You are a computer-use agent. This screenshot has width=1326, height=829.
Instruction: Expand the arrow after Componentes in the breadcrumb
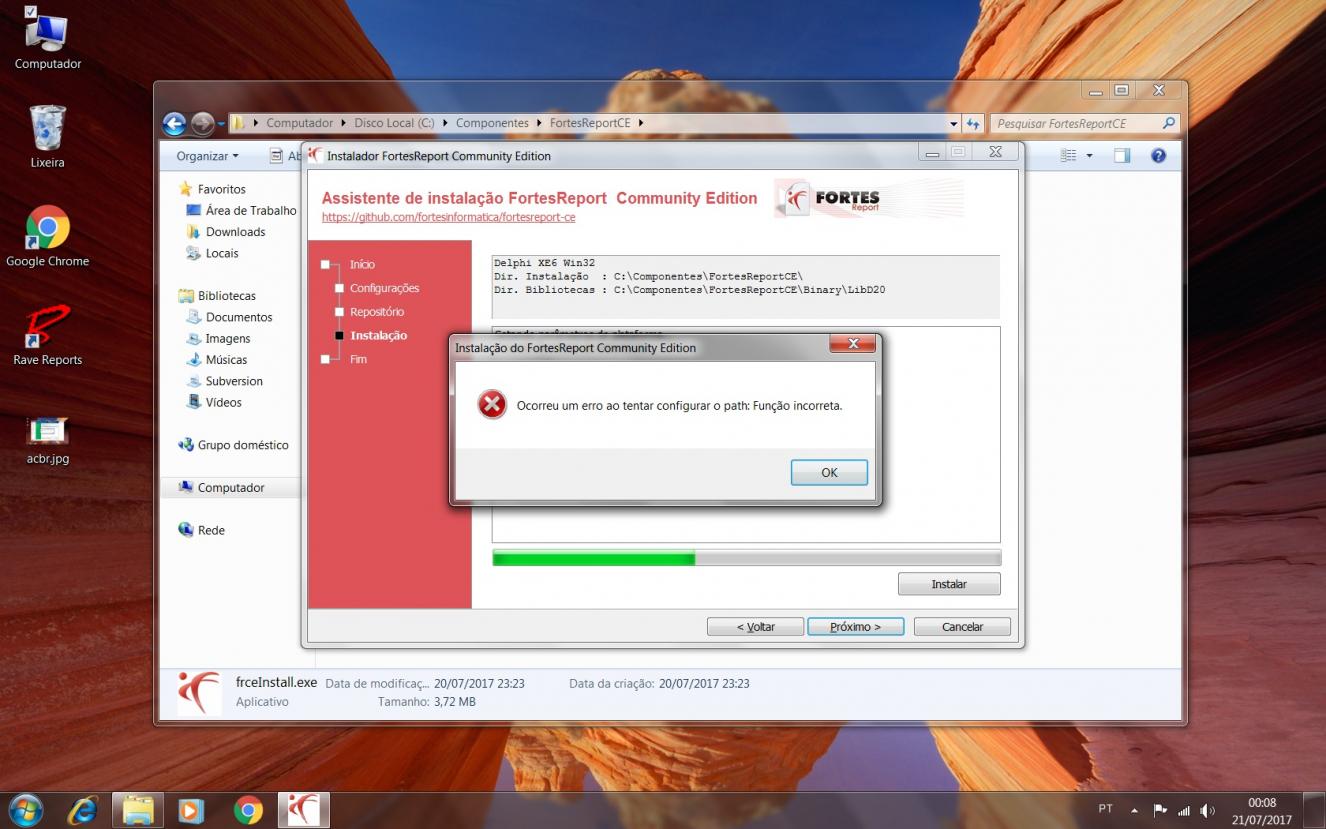(x=539, y=123)
